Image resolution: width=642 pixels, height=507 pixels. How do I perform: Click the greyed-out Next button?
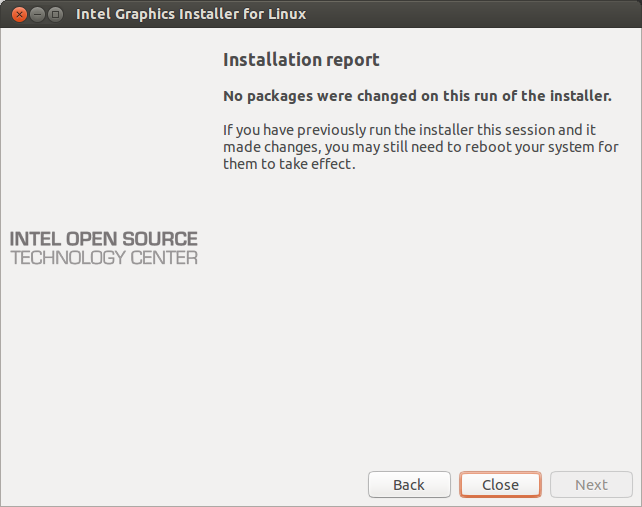590,485
